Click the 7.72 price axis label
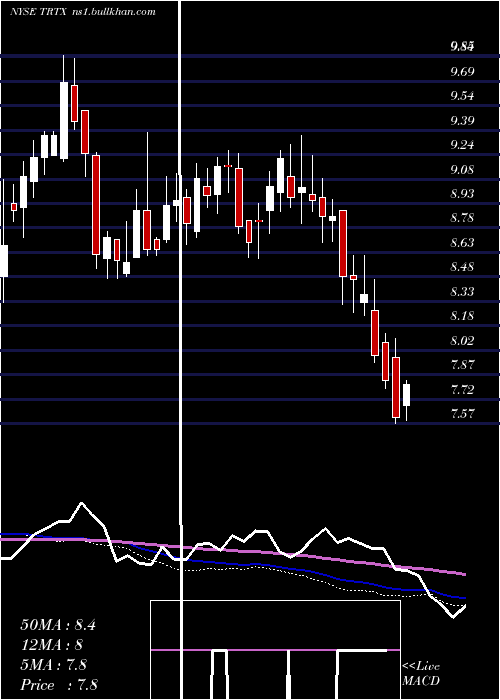 pos(463,390)
